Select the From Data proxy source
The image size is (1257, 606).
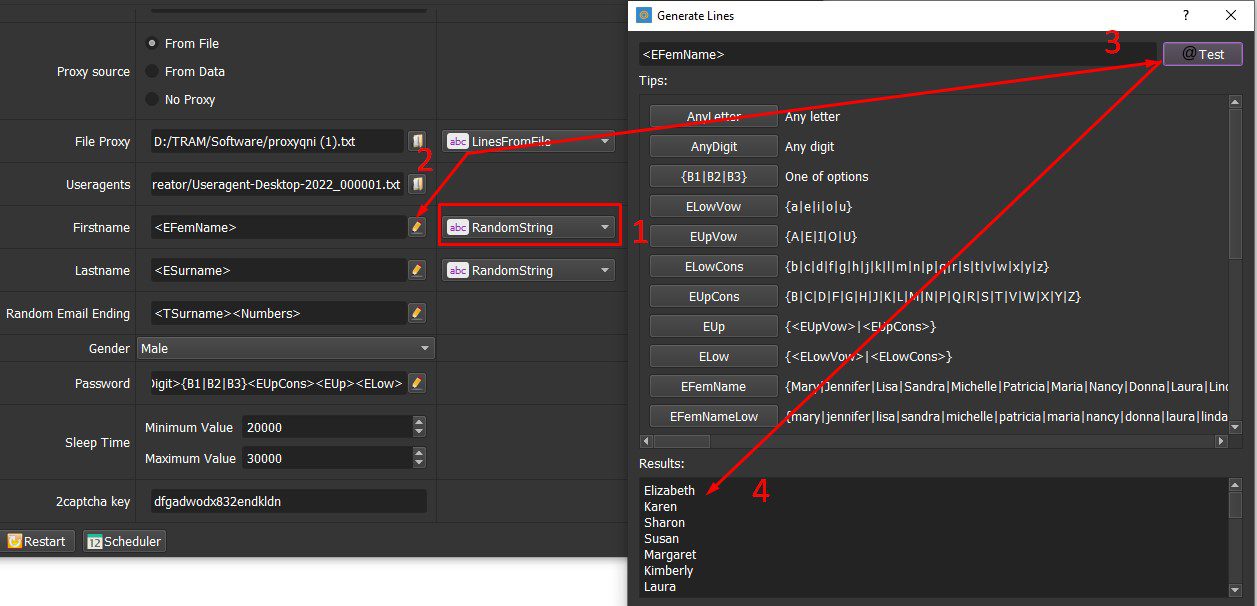point(185,71)
